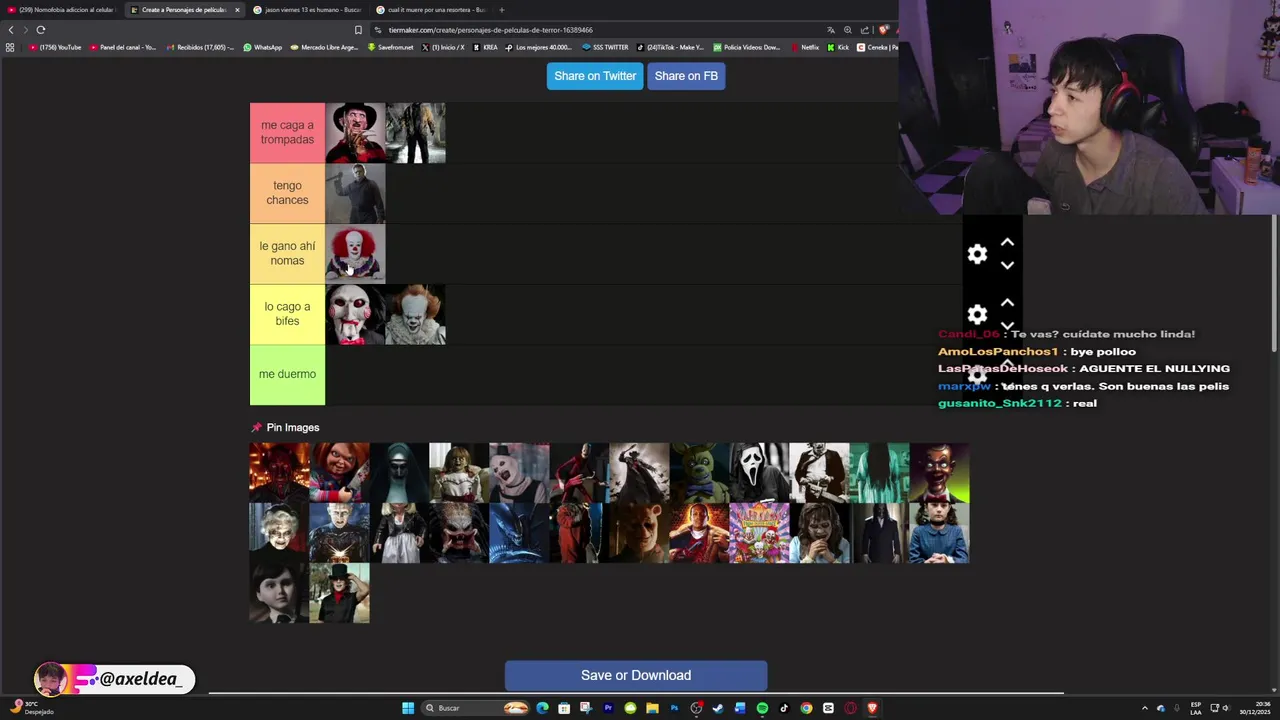Reload the tiermaker page
The height and width of the screenshot is (720, 1280).
point(40,30)
